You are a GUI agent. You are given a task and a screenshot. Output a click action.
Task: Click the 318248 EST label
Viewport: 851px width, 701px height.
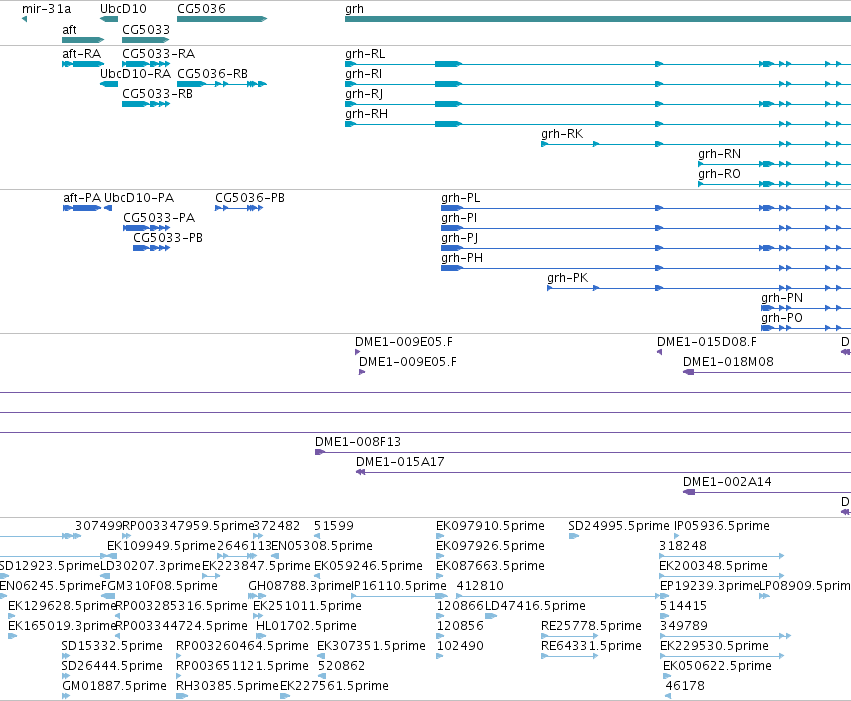(x=683, y=546)
